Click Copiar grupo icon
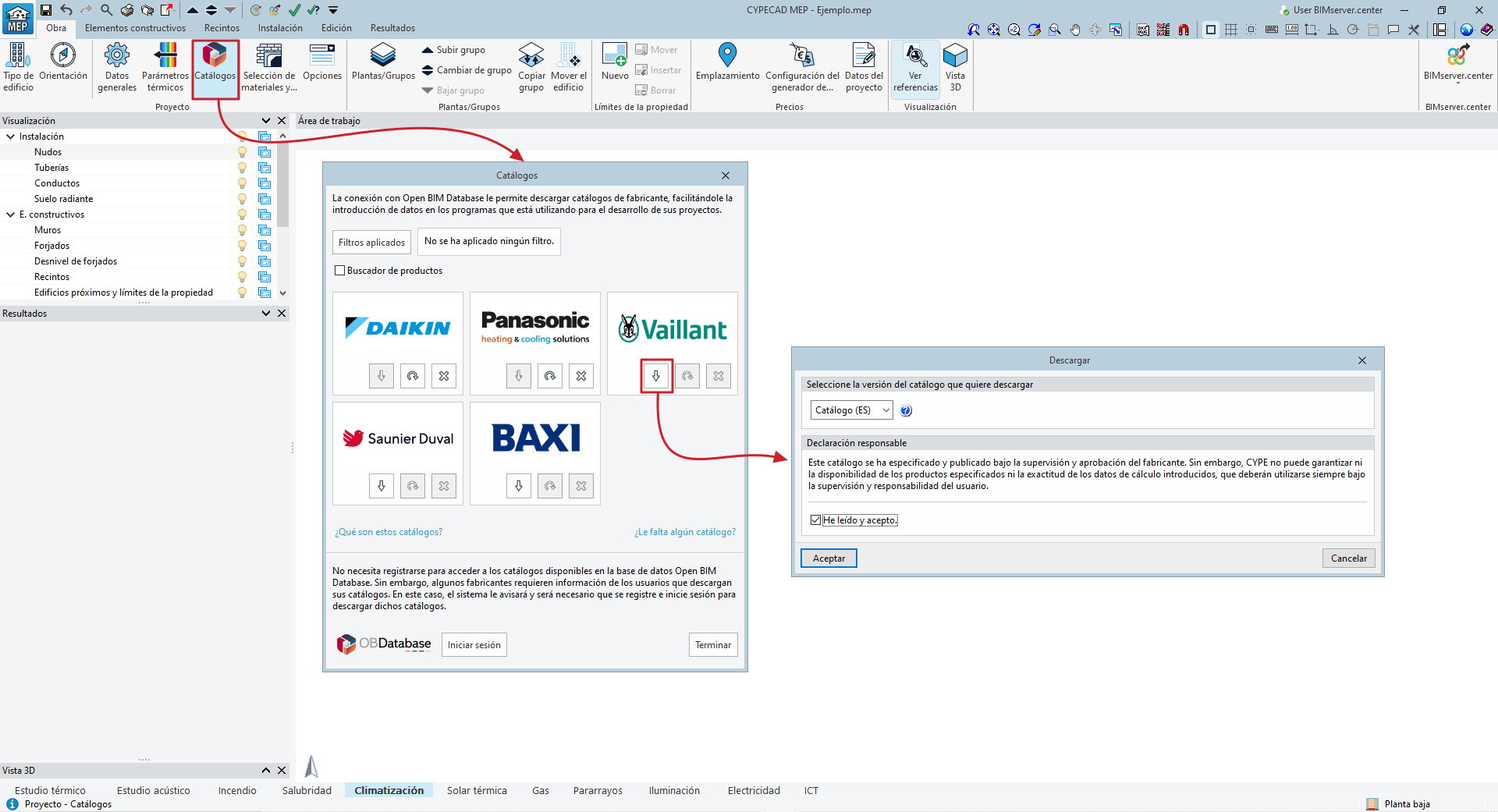The height and width of the screenshot is (812, 1498). [x=531, y=67]
